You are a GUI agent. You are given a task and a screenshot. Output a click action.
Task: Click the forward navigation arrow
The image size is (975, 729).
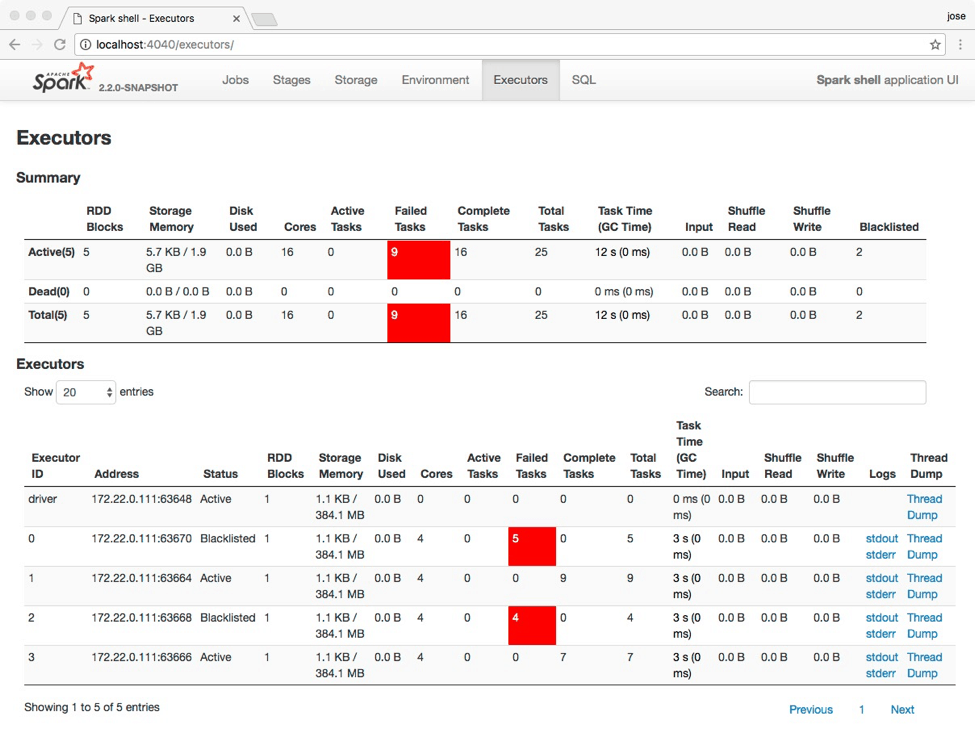[39, 44]
